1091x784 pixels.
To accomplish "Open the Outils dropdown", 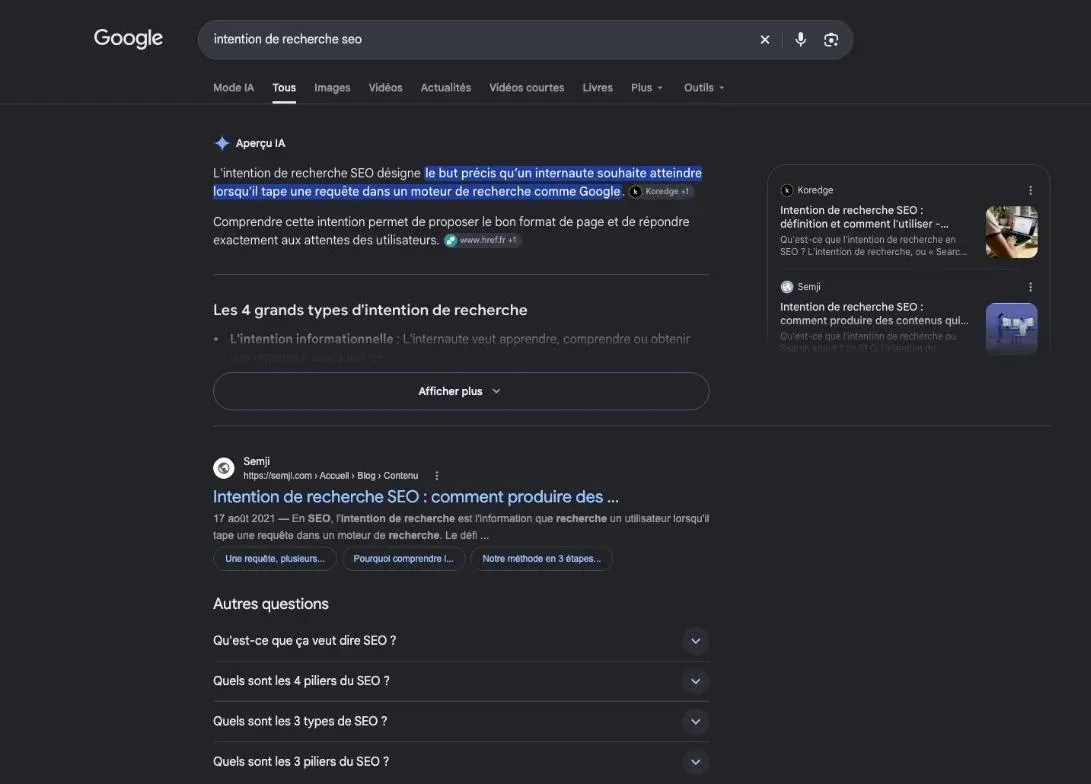I will [x=704, y=88].
